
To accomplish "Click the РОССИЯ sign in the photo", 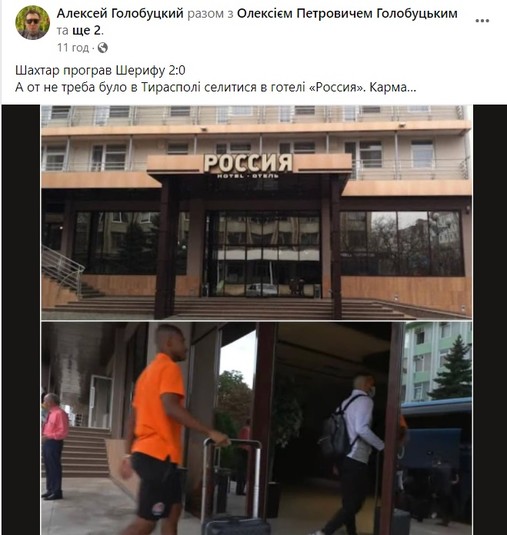I will coord(248,163).
